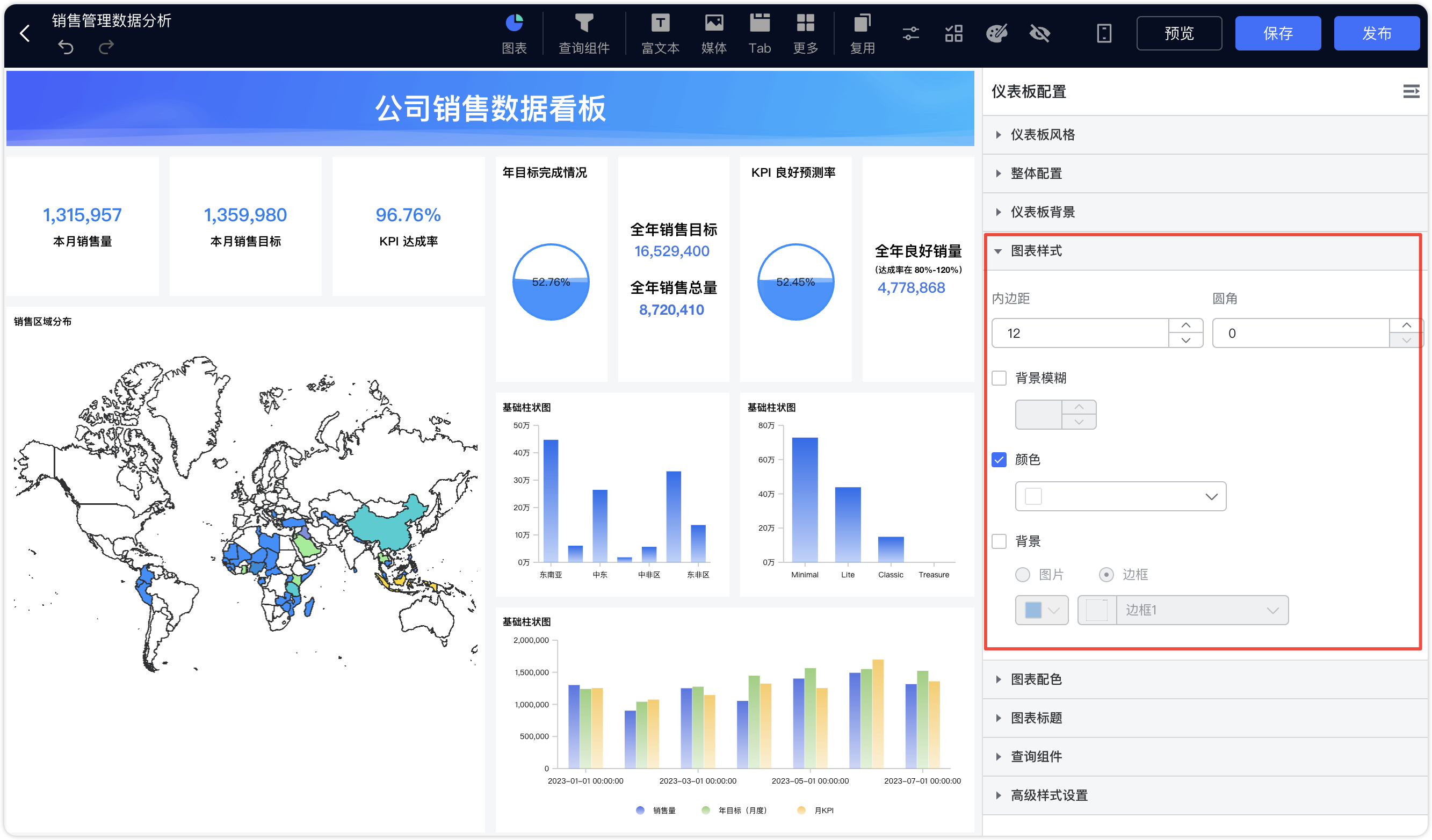The height and width of the screenshot is (840, 1432).
Task: Insert a 富文本 rich text block
Action: coord(660,34)
